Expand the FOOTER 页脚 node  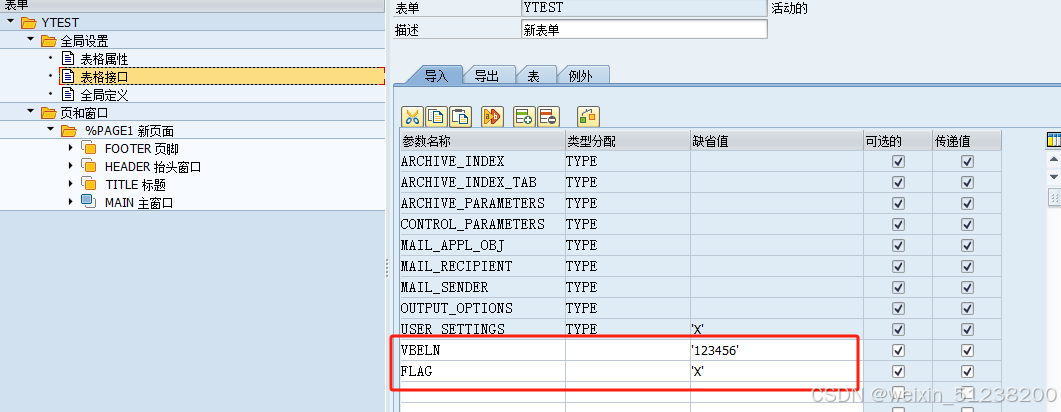point(70,147)
